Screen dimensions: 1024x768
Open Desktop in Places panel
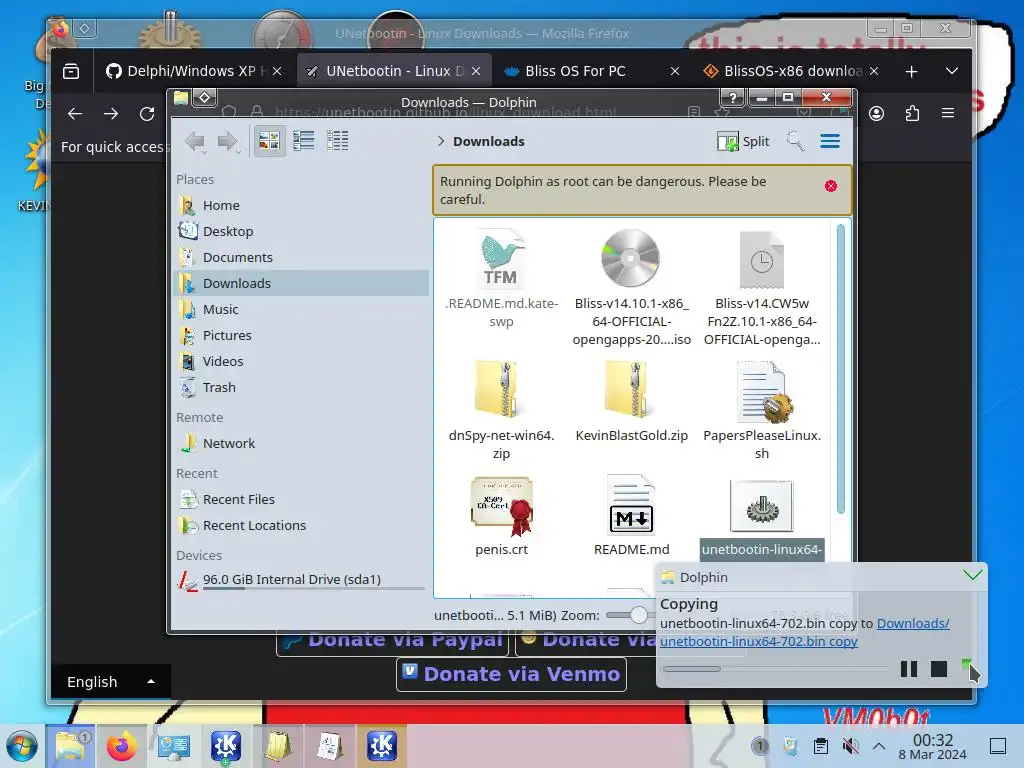[301, 231]
